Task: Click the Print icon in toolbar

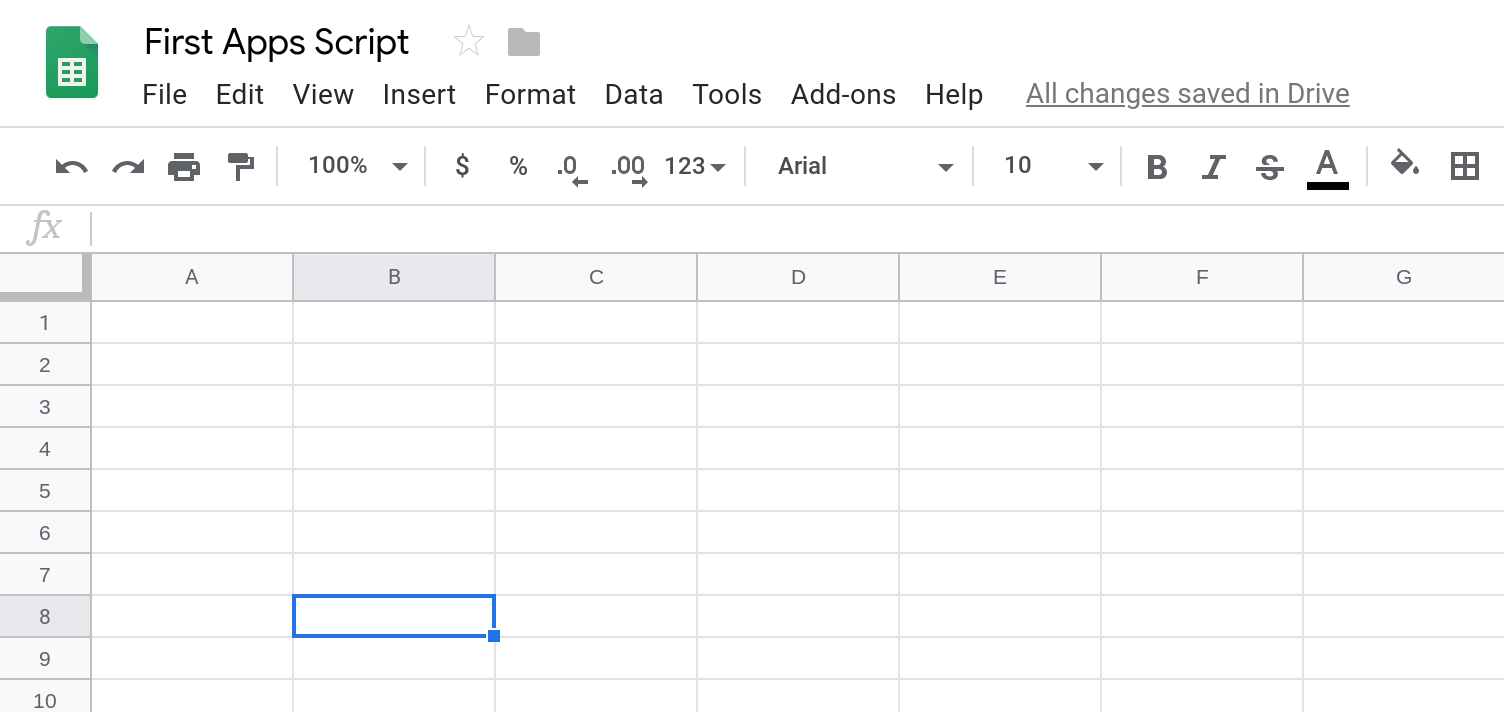Action: [184, 166]
